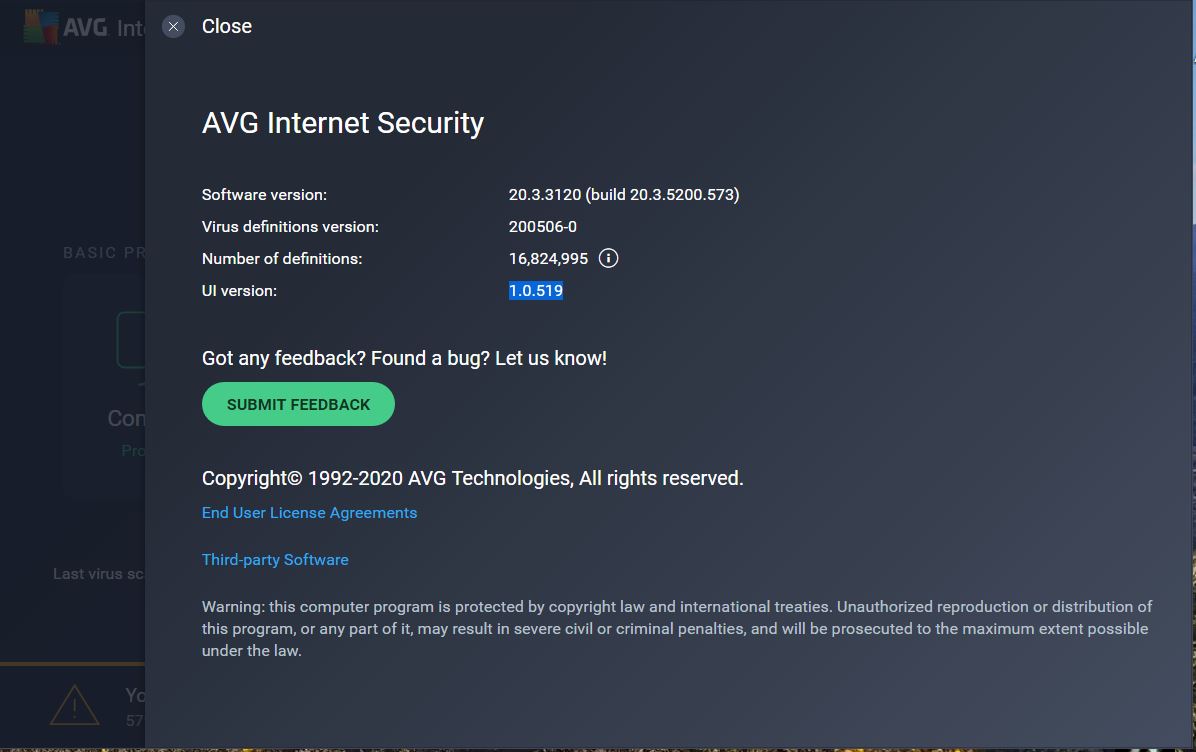Click the circular X icon next to Close

coord(173,26)
